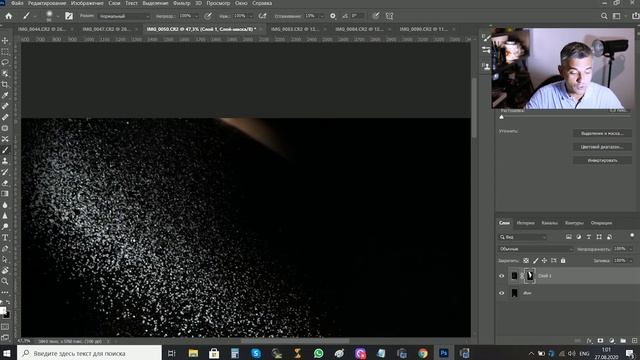Open Chrome from the taskbar

click(423, 353)
